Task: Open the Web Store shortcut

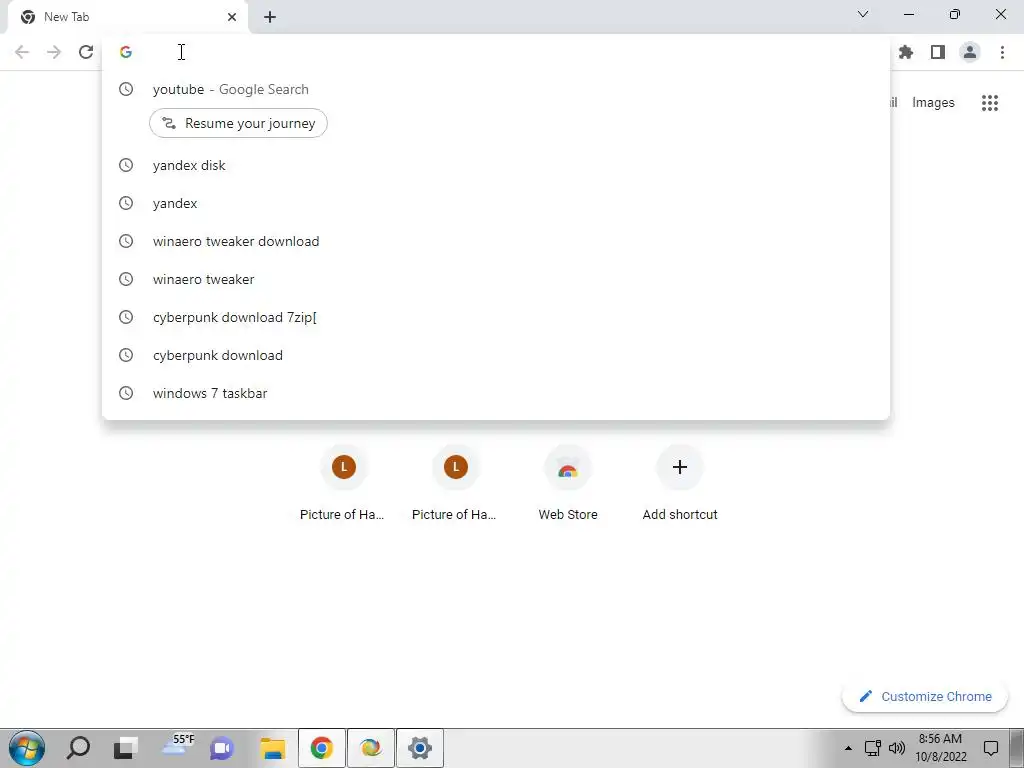Action: point(568,484)
